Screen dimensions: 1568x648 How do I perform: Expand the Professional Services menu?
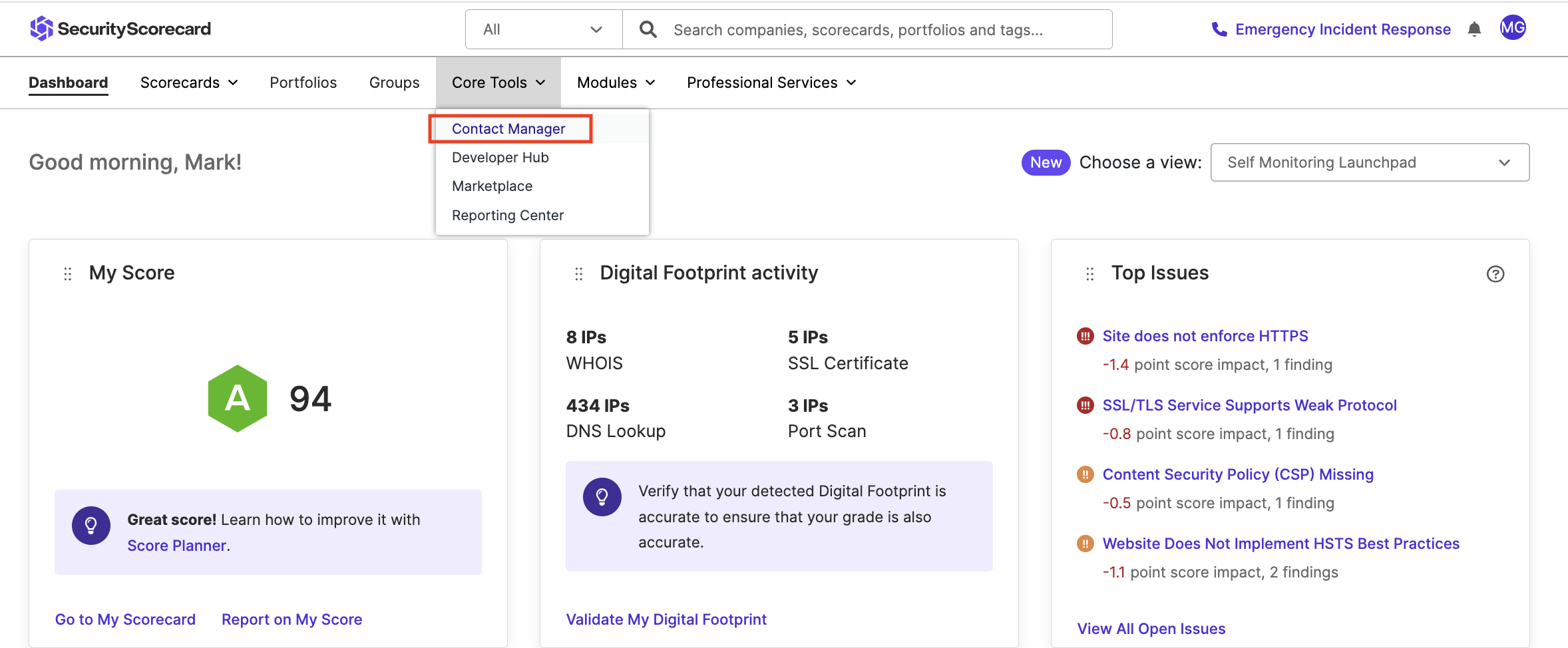click(771, 82)
